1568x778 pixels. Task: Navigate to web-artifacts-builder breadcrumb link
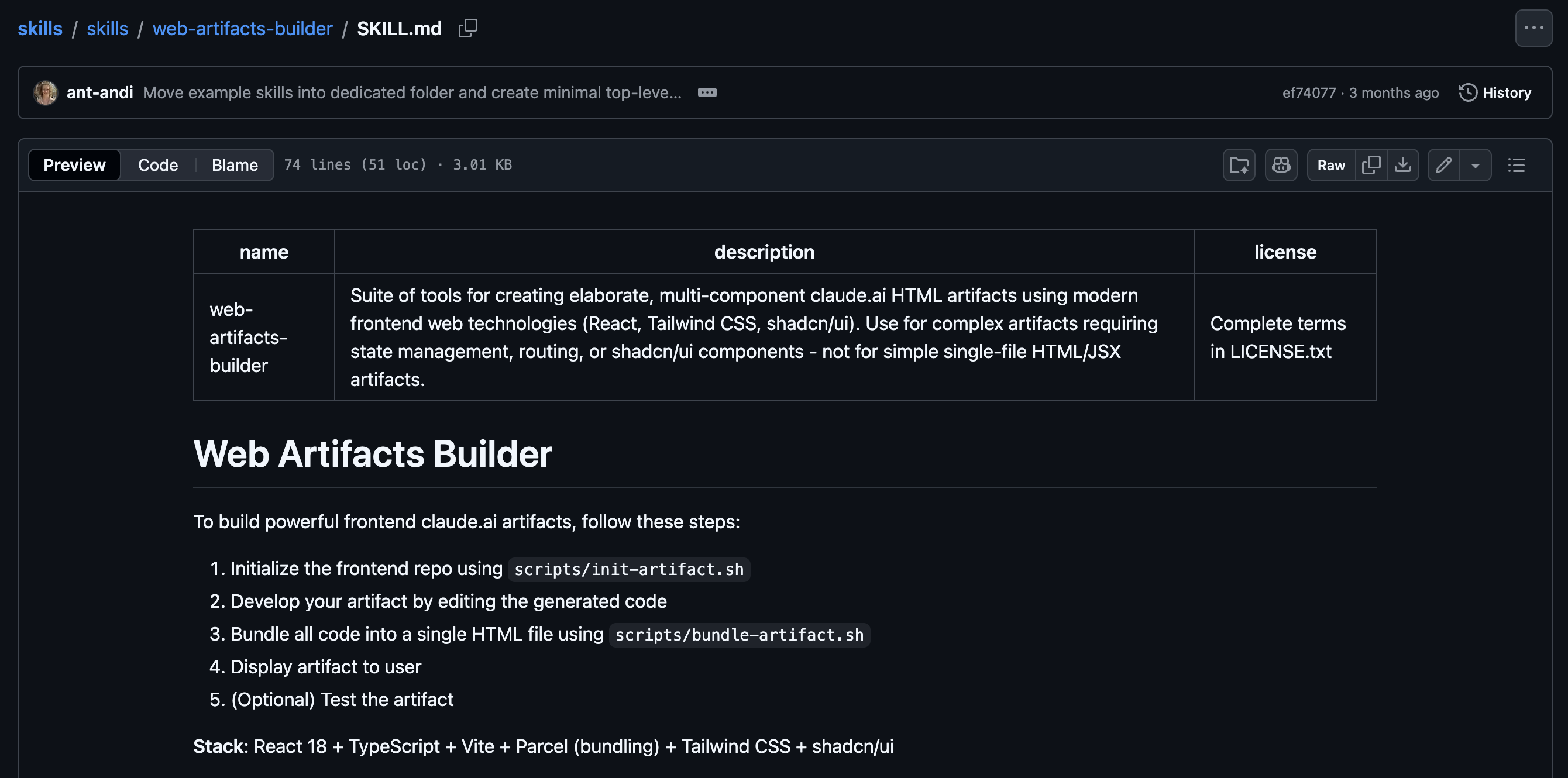242,28
